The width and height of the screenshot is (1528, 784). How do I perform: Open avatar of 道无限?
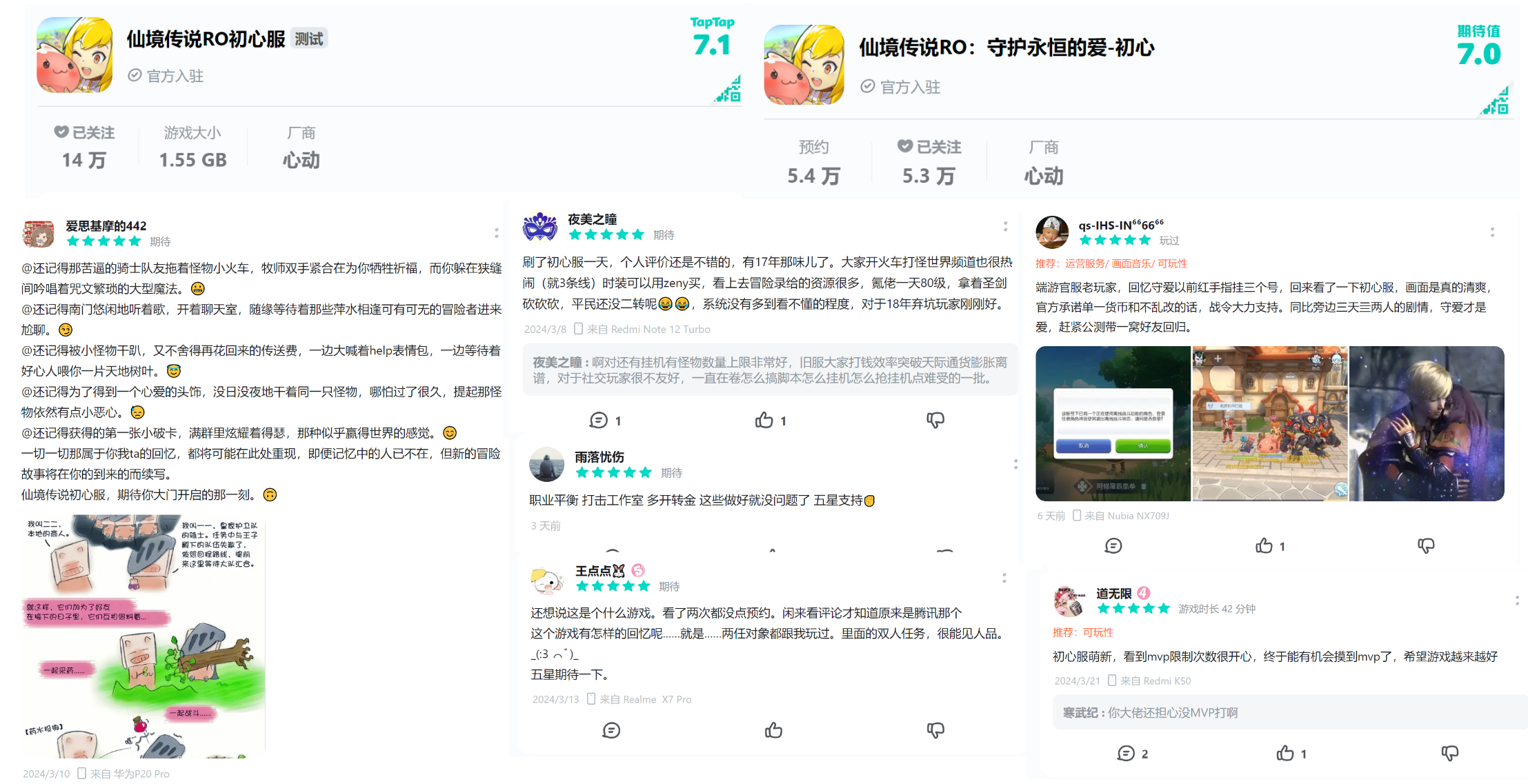[x=1069, y=601]
